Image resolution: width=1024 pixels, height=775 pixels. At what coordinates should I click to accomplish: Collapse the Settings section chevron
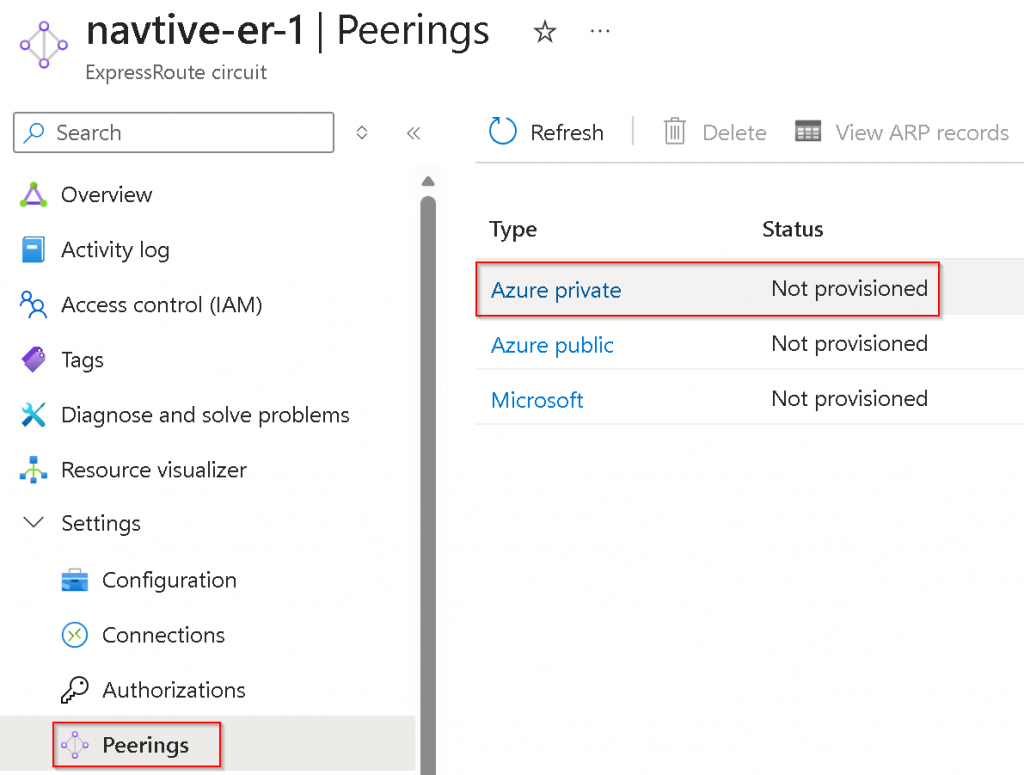click(x=34, y=523)
